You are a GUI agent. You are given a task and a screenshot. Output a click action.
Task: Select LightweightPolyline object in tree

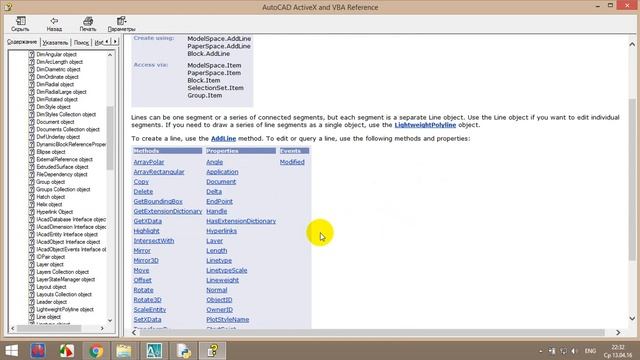coord(65,309)
